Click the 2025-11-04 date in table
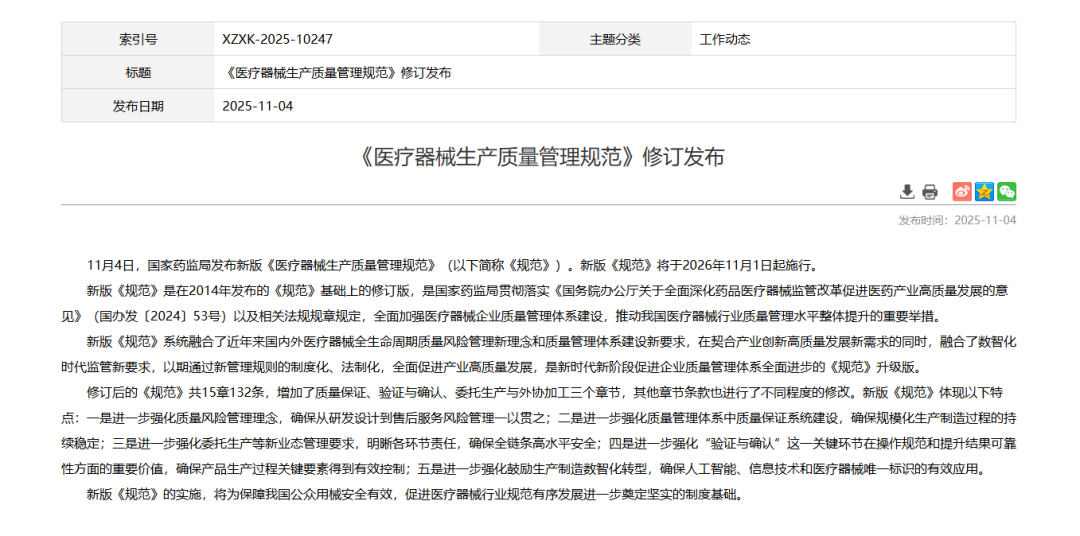 tap(257, 105)
